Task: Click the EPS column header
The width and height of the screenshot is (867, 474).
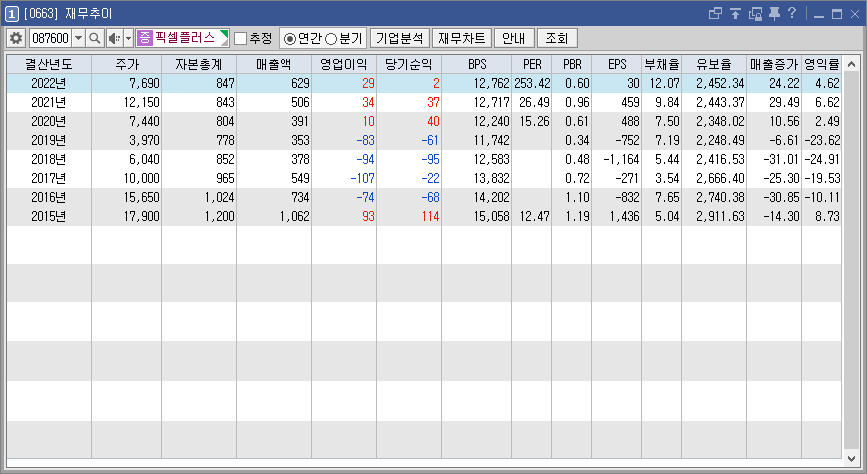Action: pos(617,64)
